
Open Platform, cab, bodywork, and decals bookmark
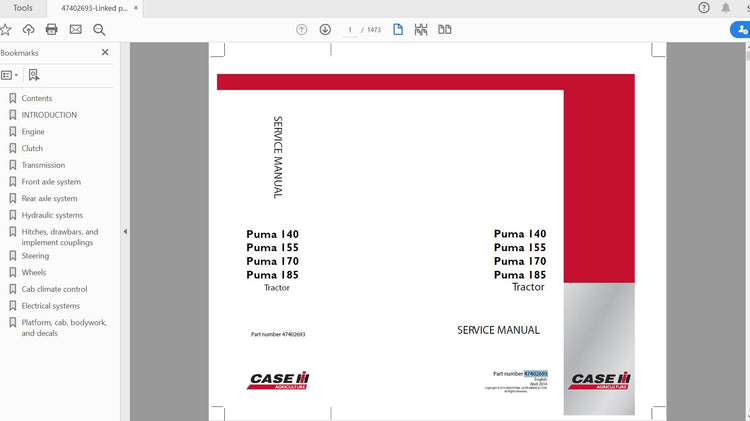pyautogui.click(x=64, y=328)
